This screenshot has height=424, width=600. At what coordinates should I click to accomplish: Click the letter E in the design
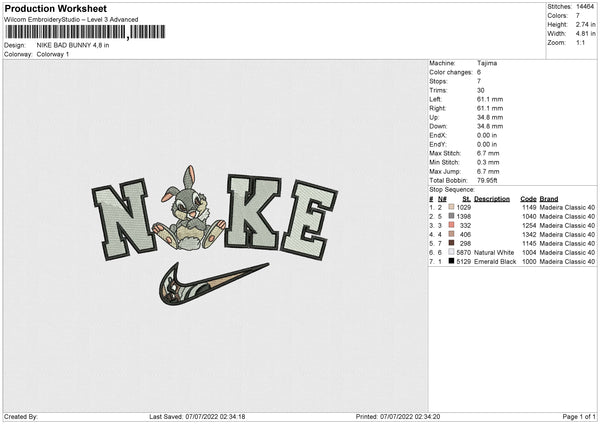(x=309, y=220)
